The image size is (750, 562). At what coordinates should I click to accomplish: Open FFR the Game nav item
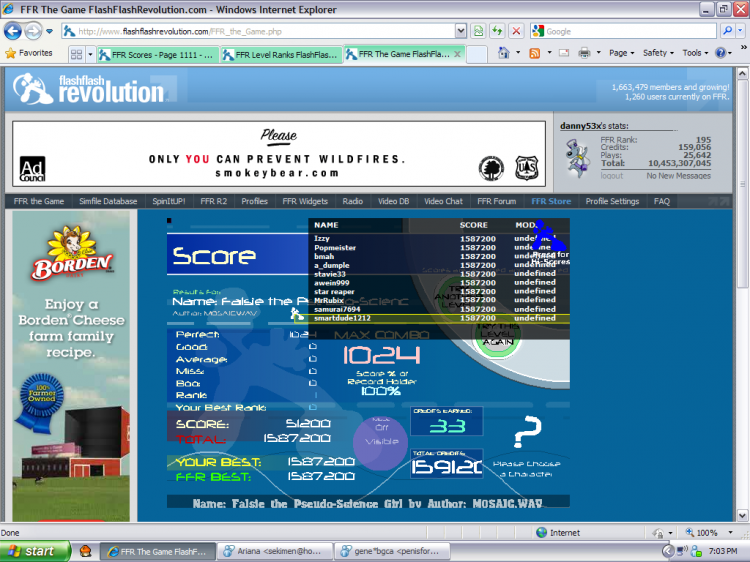[39, 201]
